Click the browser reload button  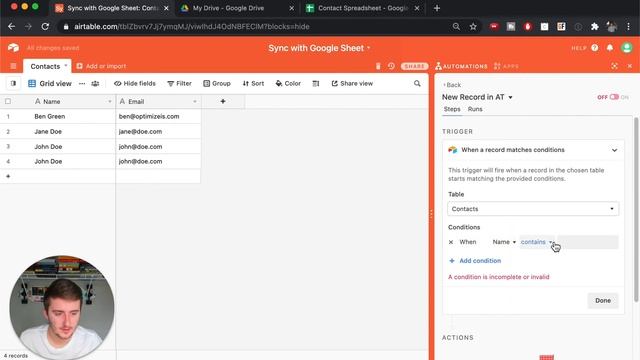coord(45,27)
